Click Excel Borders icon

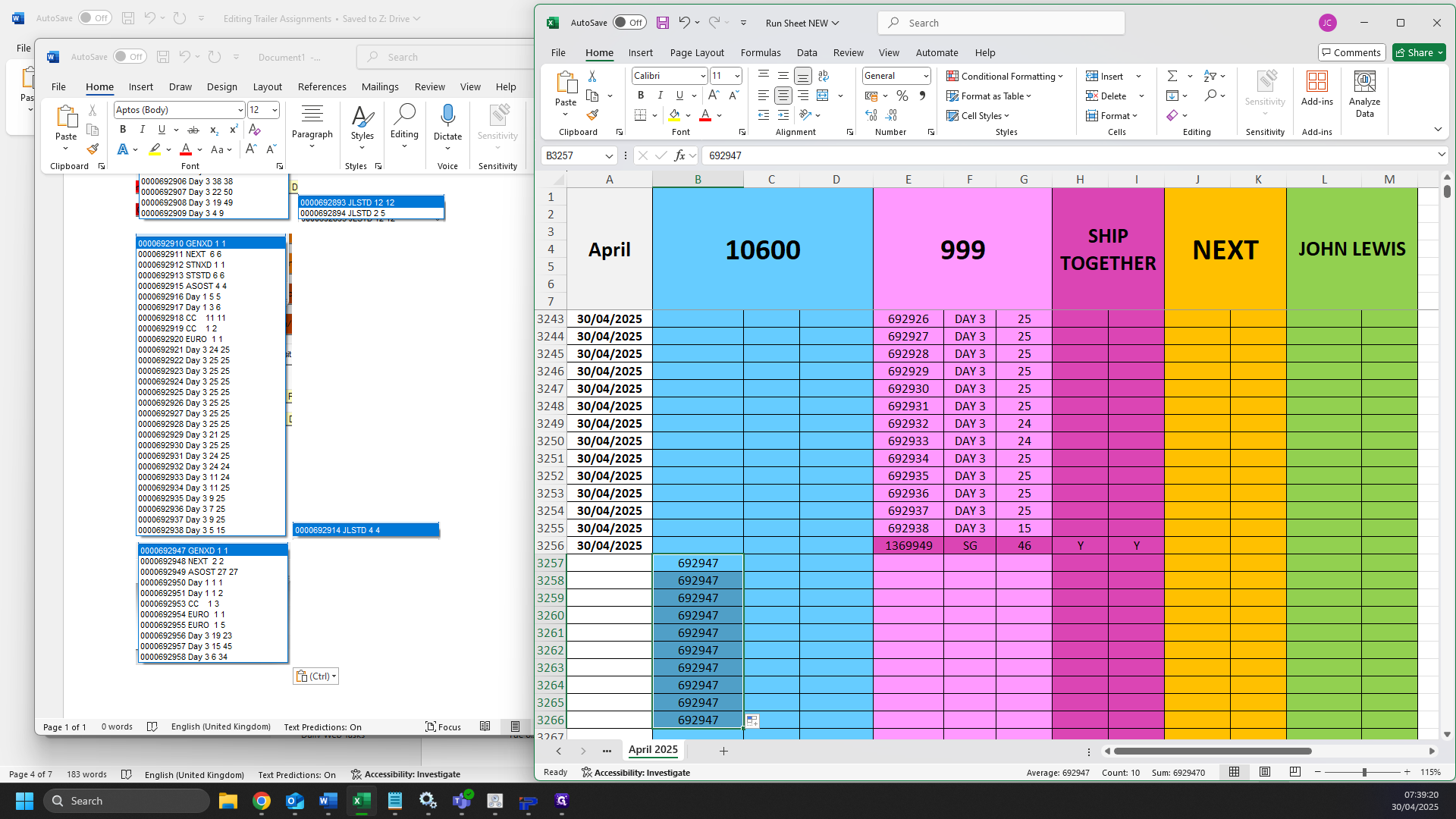tap(641, 115)
